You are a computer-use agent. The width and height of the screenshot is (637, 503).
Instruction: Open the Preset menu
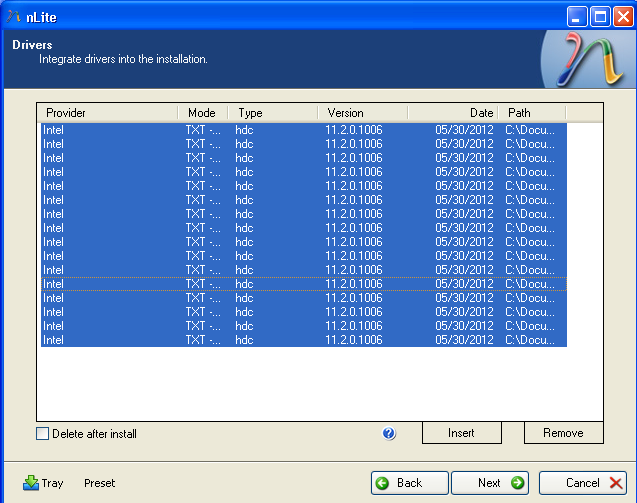[100, 483]
